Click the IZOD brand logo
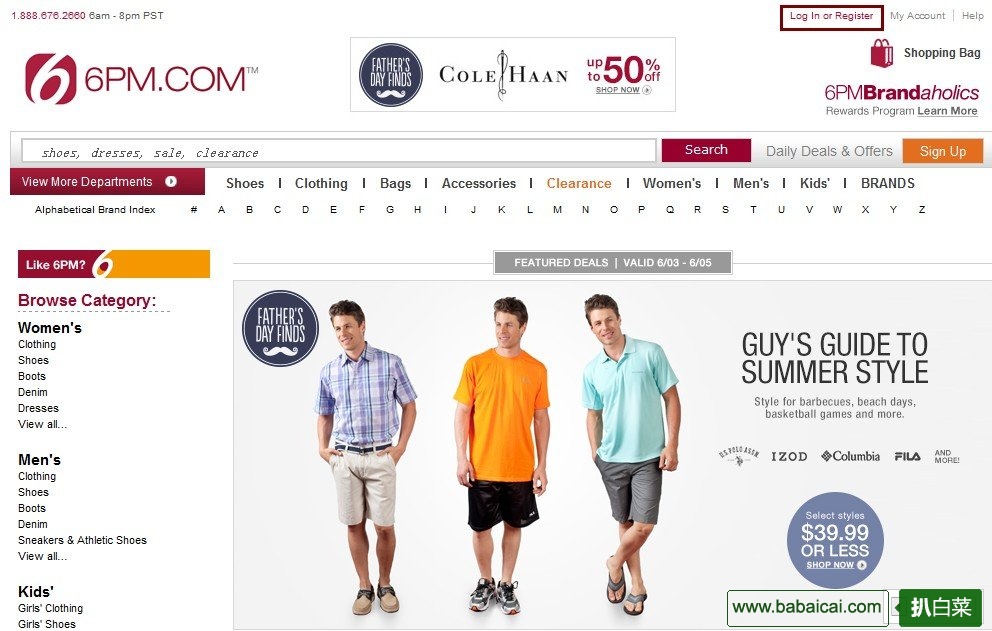The height and width of the screenshot is (631, 992). pyautogui.click(x=789, y=456)
